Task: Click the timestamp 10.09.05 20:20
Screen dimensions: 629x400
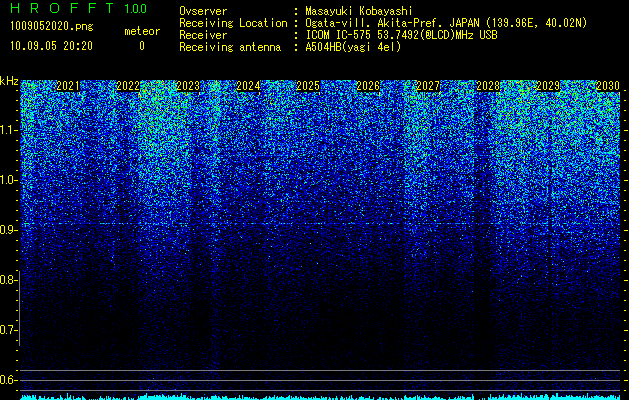Action: pos(51,46)
